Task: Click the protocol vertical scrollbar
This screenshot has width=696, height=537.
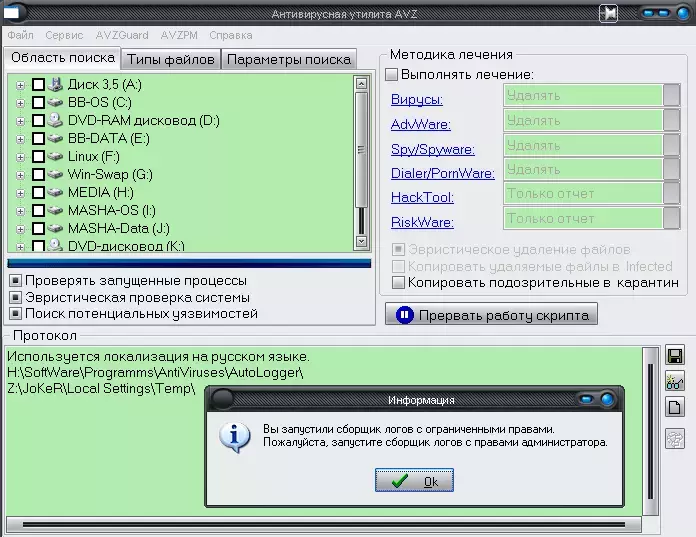Action: [x=651, y=431]
